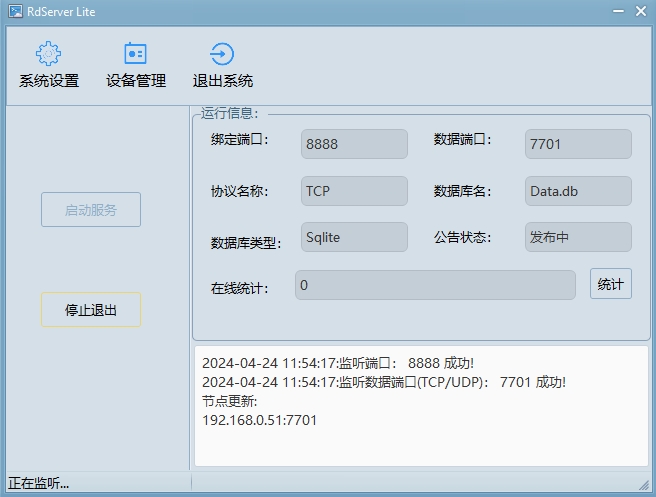
Task: Focus the 在线统计 field showing 0
Action: tap(435, 285)
